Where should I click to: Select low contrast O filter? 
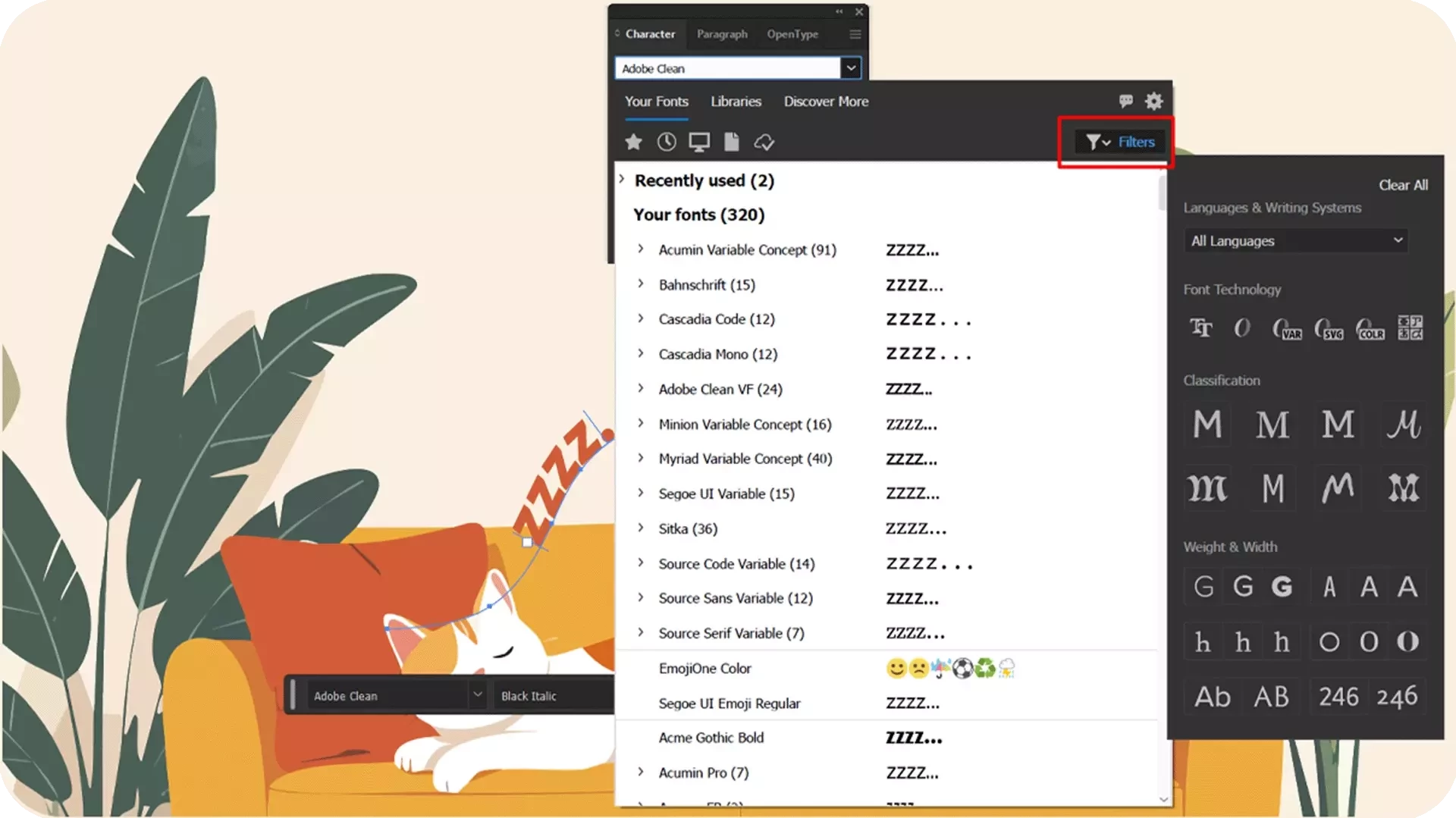[x=1329, y=642]
